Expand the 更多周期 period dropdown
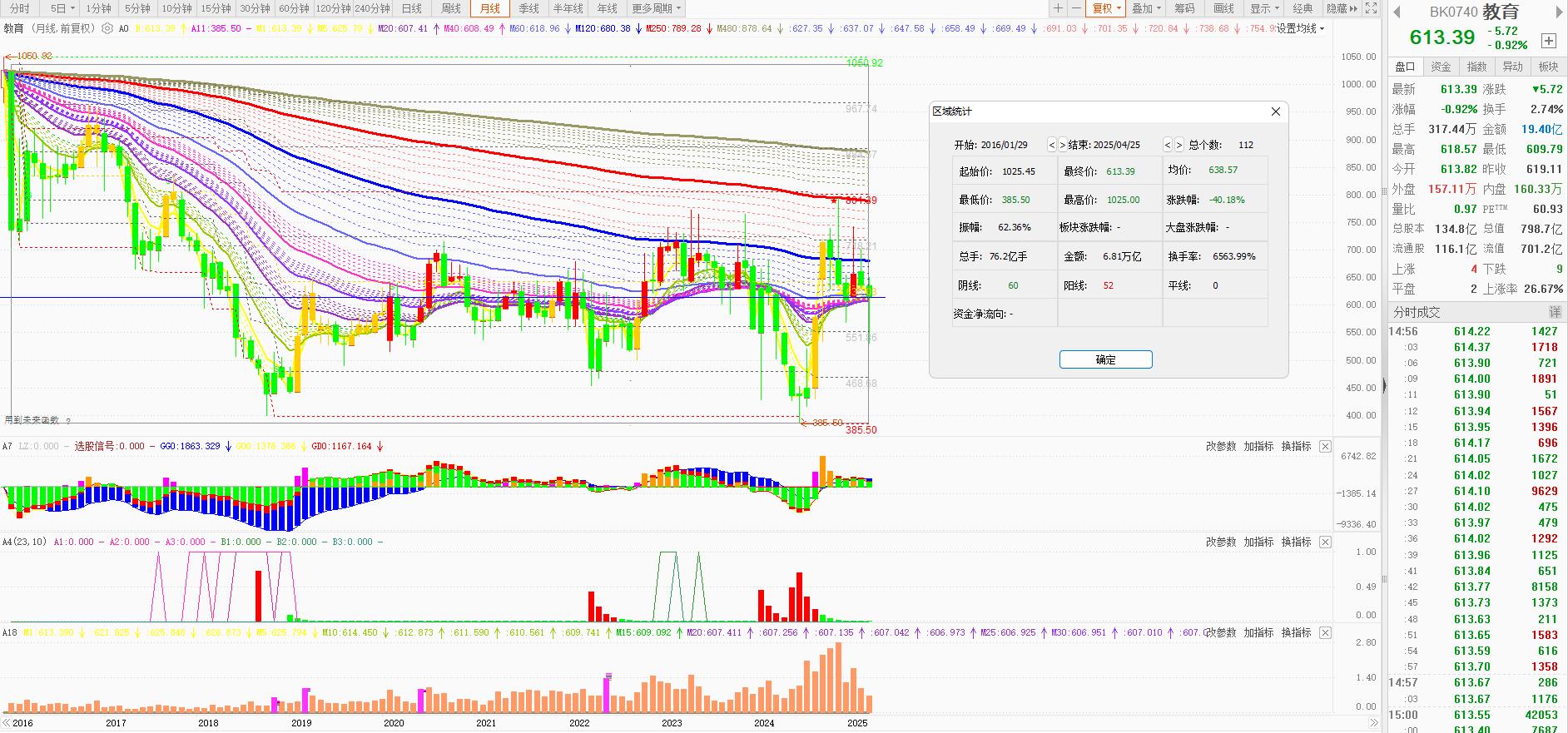Screen dimensions: 1568x733 pos(656,8)
